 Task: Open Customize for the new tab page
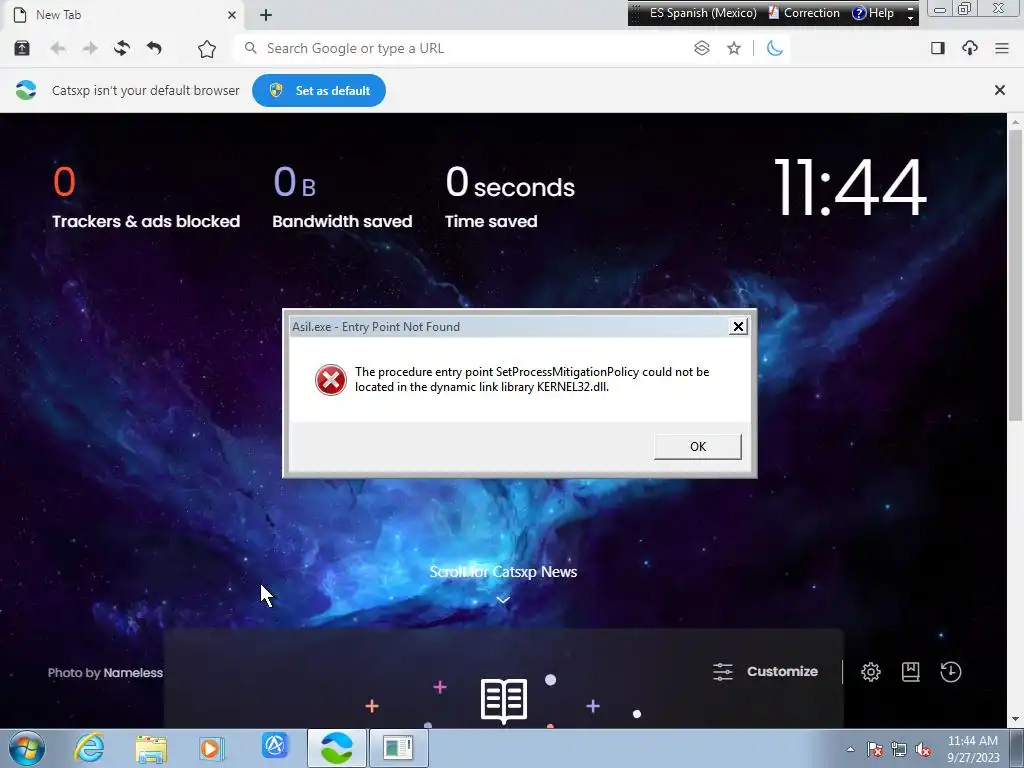[x=765, y=671]
